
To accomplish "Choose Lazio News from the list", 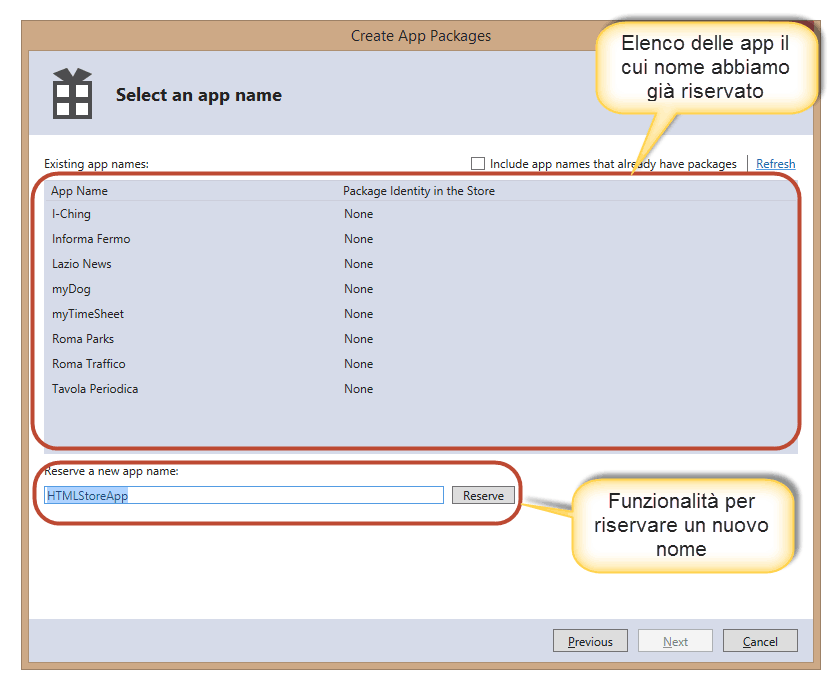I will [x=82, y=264].
